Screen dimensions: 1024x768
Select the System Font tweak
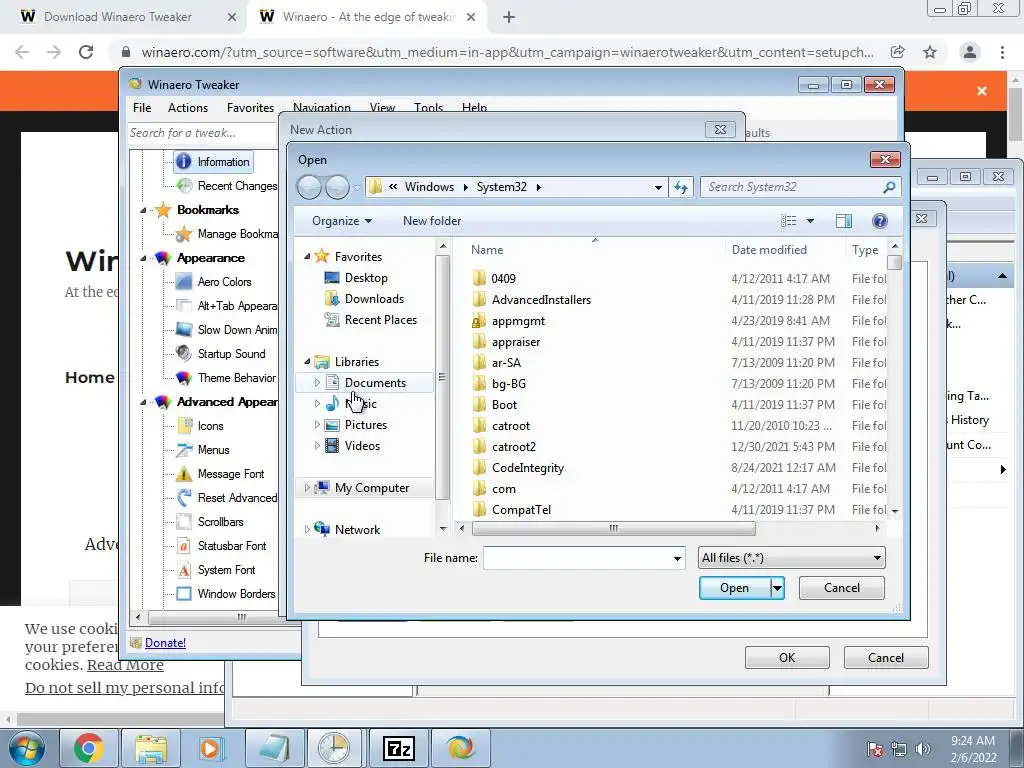click(x=216, y=569)
